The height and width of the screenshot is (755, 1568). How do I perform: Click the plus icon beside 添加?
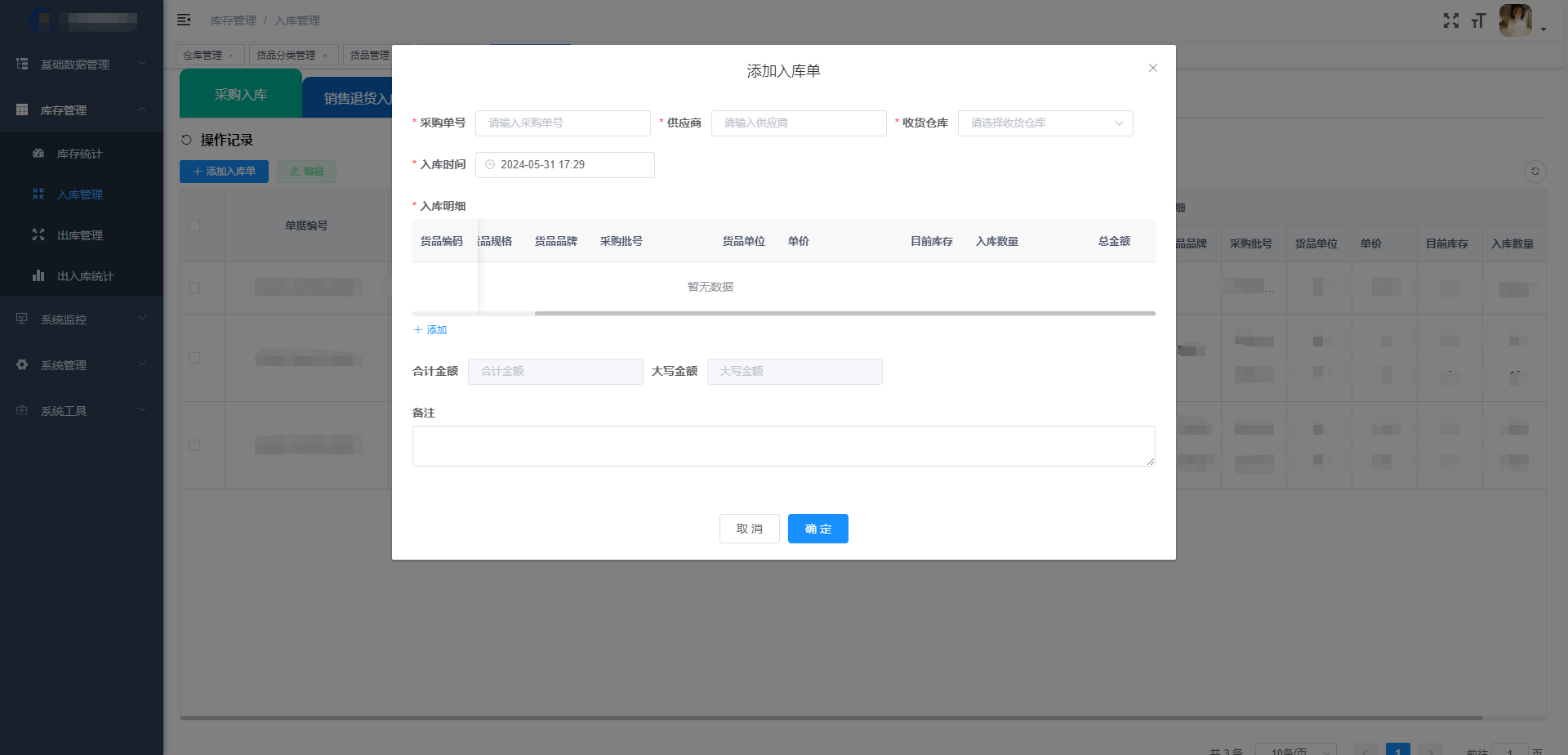point(418,330)
